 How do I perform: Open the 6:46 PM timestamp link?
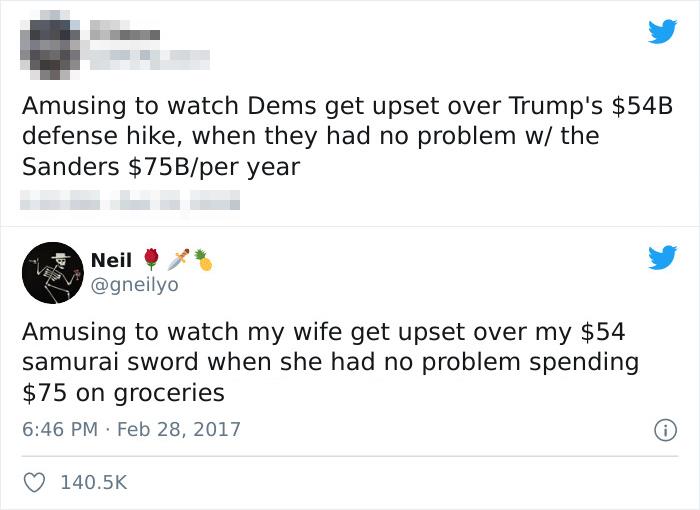[x=58, y=429]
